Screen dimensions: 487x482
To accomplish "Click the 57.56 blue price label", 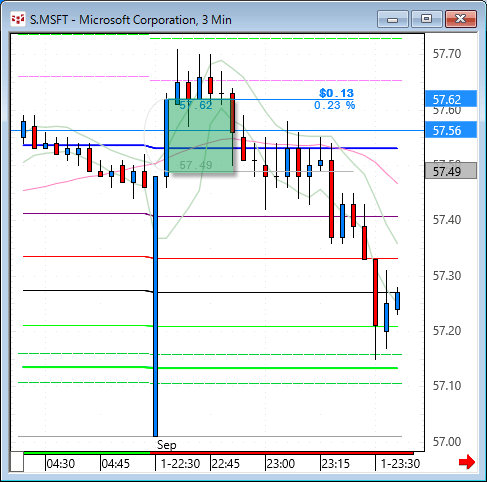I will [x=451, y=130].
